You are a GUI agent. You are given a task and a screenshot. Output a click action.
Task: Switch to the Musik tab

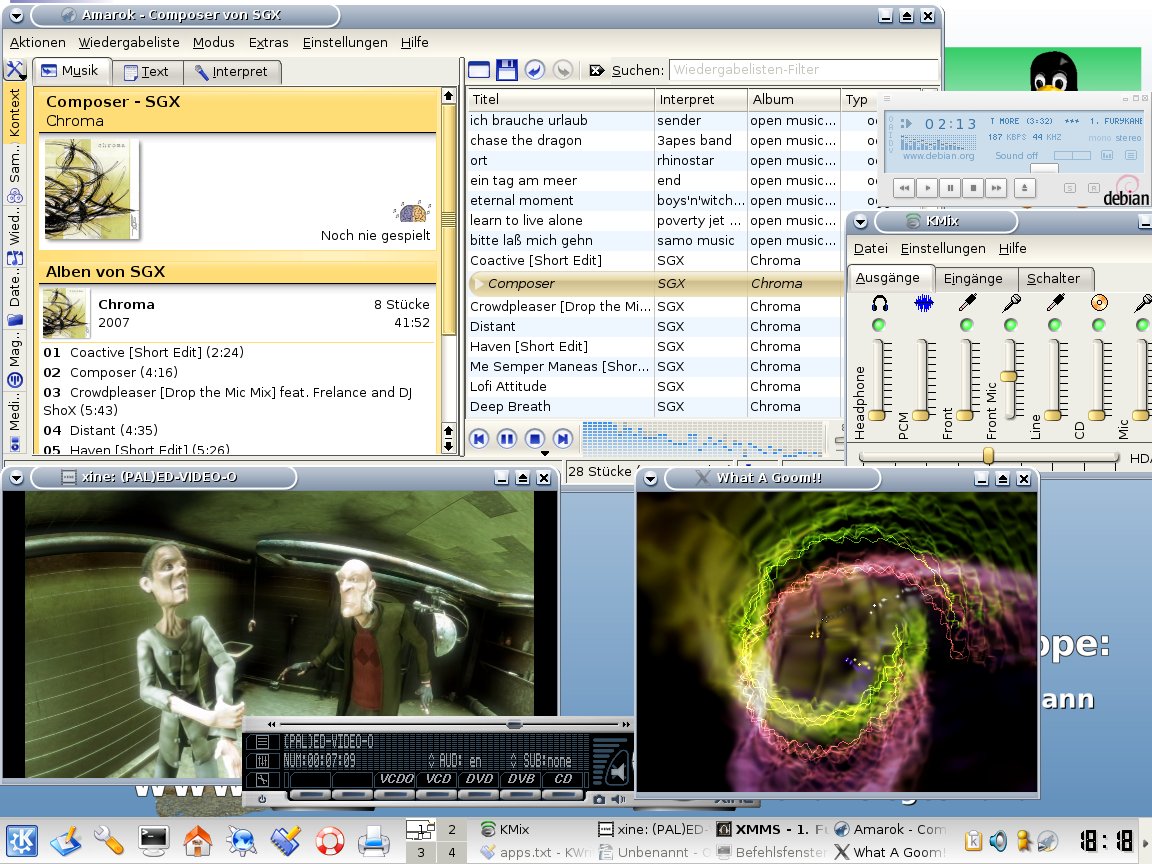[x=71, y=71]
